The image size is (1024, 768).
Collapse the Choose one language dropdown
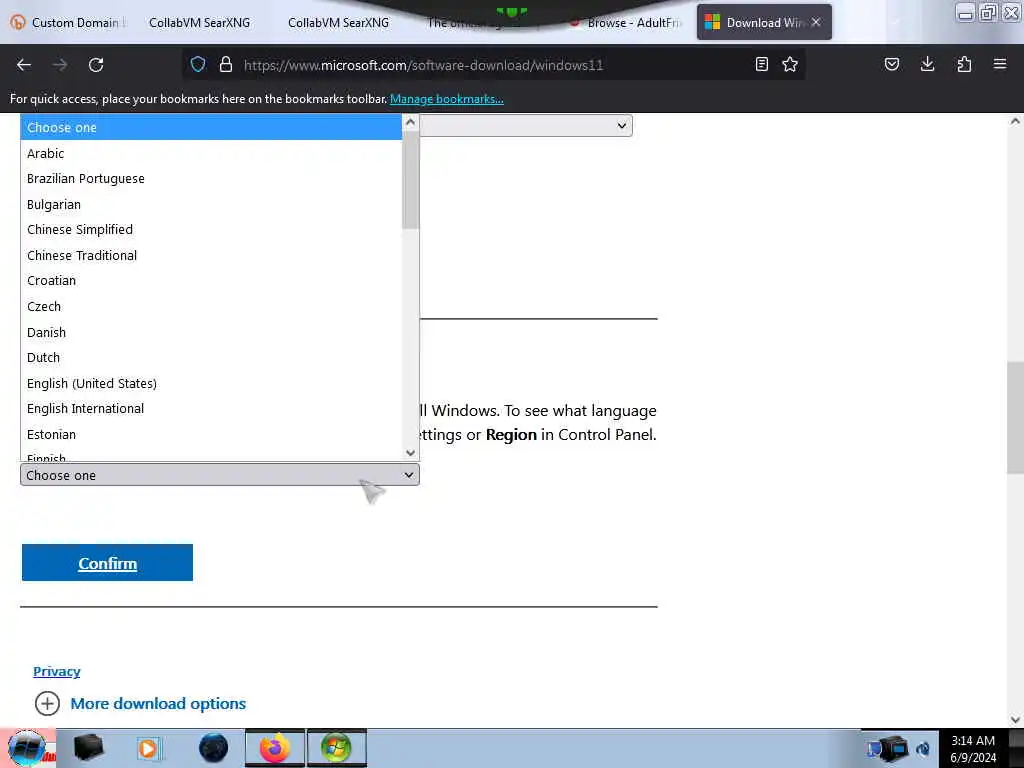219,475
